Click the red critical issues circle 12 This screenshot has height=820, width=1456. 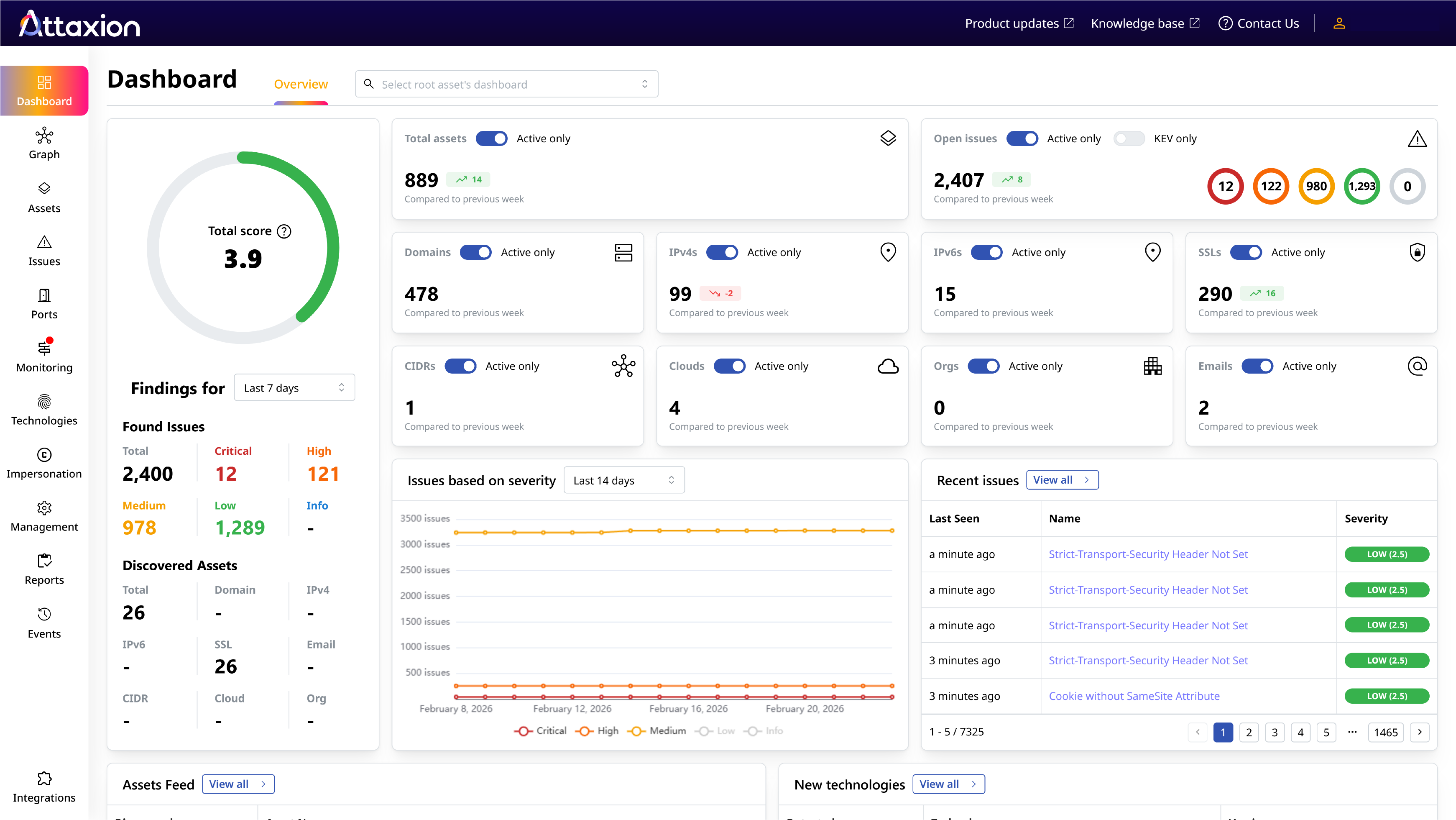coord(1226,186)
